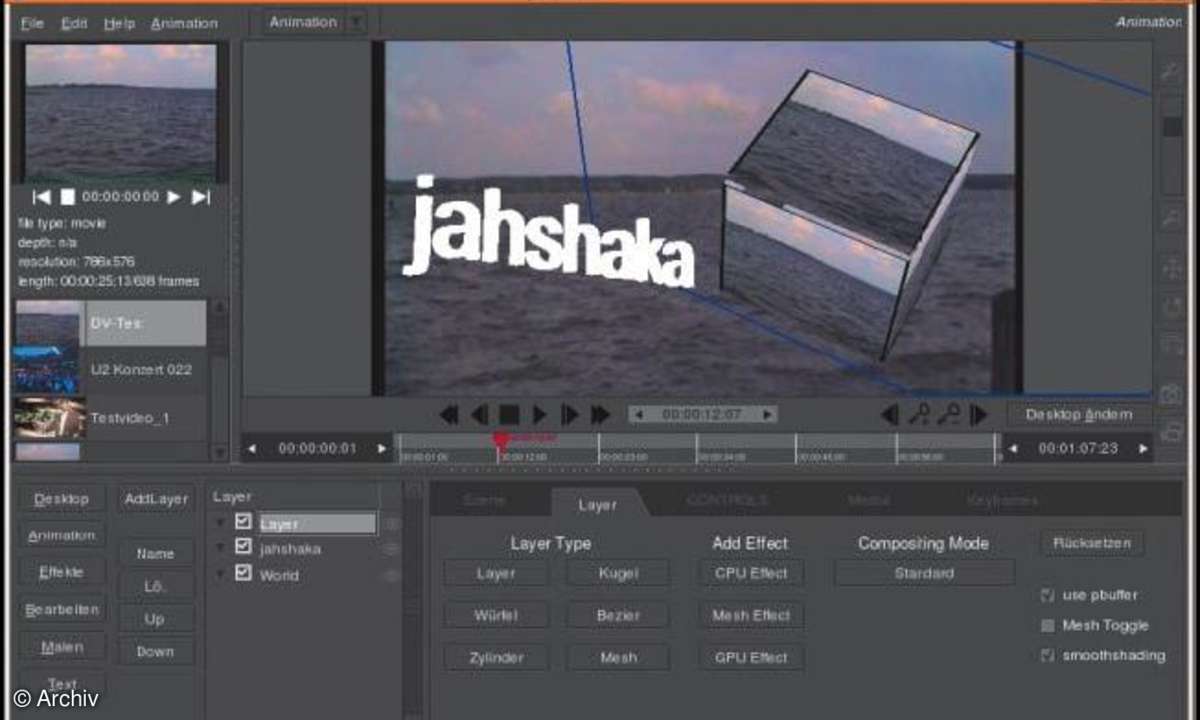This screenshot has height=720, width=1200.
Task: Switch to the Layer tab
Action: coord(597,505)
